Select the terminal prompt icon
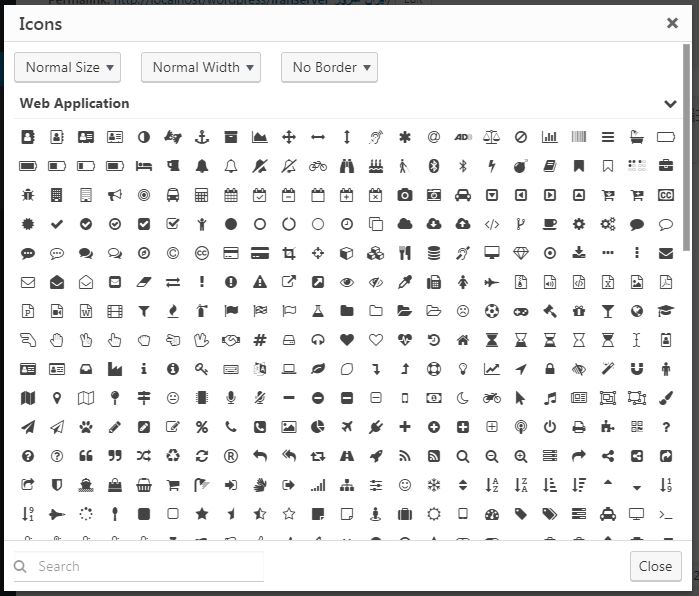 click(x=666, y=515)
